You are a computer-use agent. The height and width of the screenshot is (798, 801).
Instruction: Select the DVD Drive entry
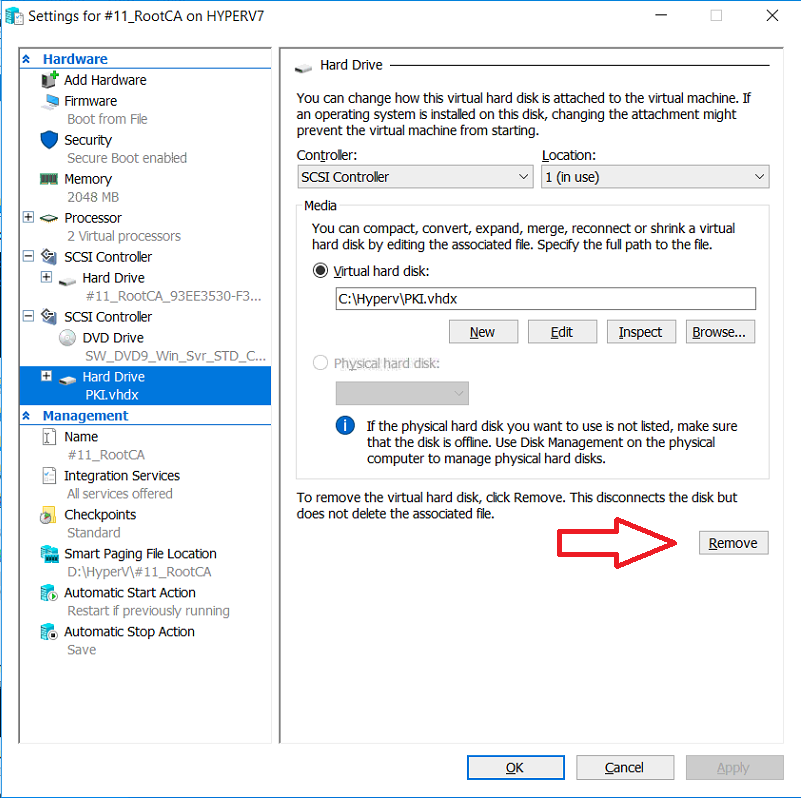[x=113, y=338]
